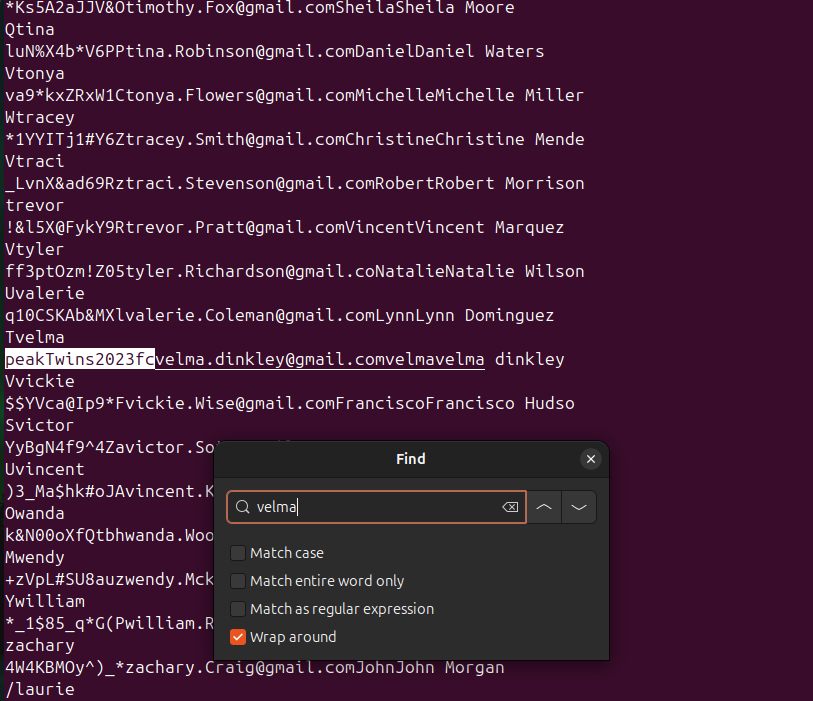Click the Vtraci line
Viewport: 813px width, 701px height.
[x=35, y=161]
